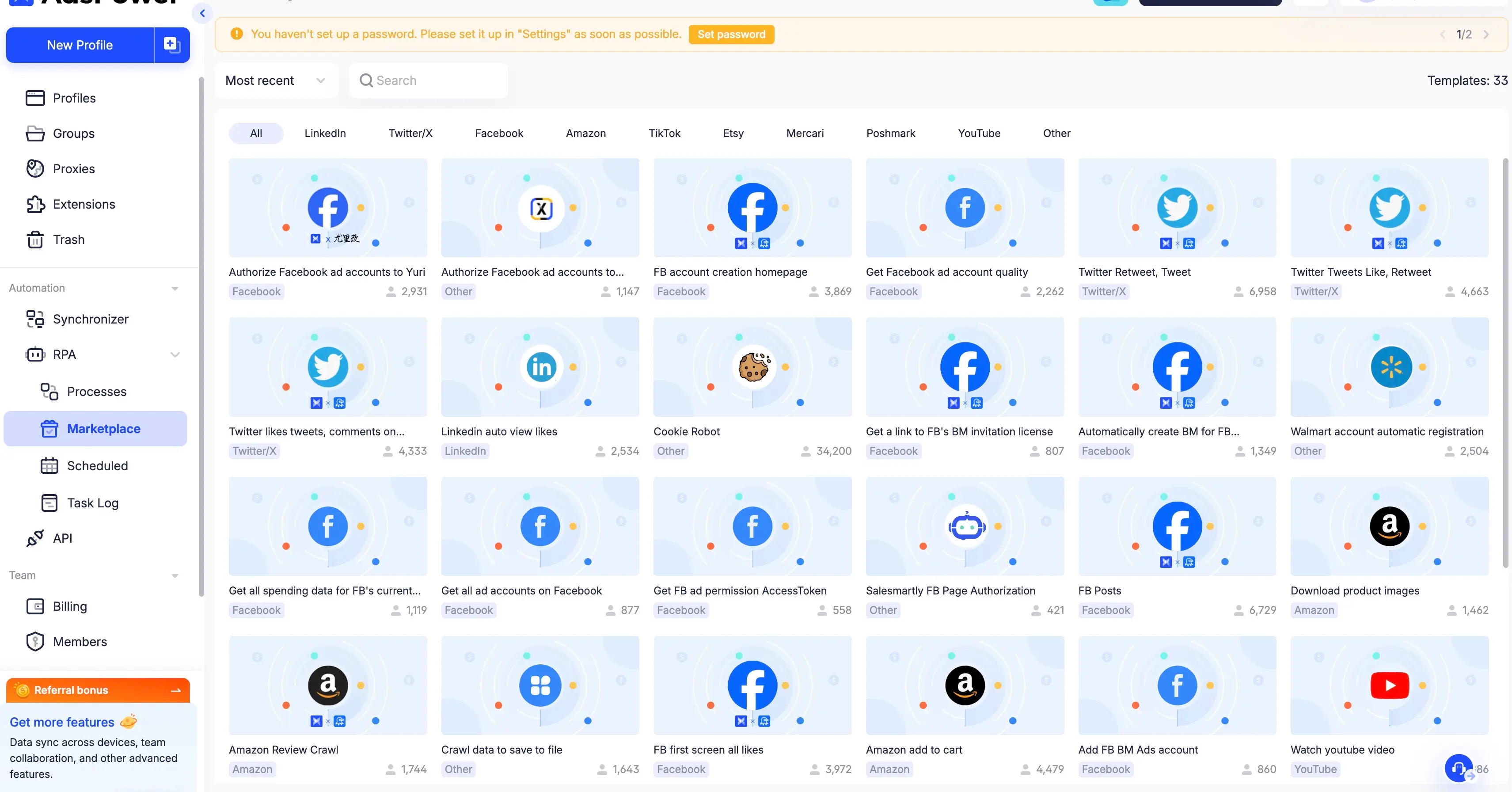1512x792 pixels.
Task: Click the Members shield icon
Action: point(34,641)
